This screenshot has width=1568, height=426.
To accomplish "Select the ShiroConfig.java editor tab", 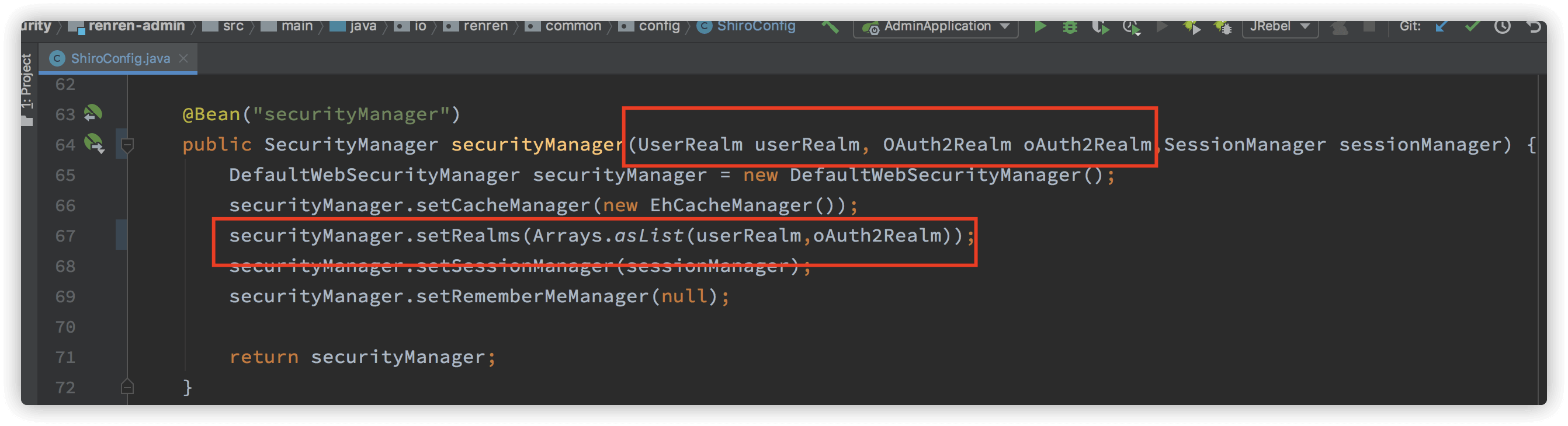I will (x=120, y=58).
